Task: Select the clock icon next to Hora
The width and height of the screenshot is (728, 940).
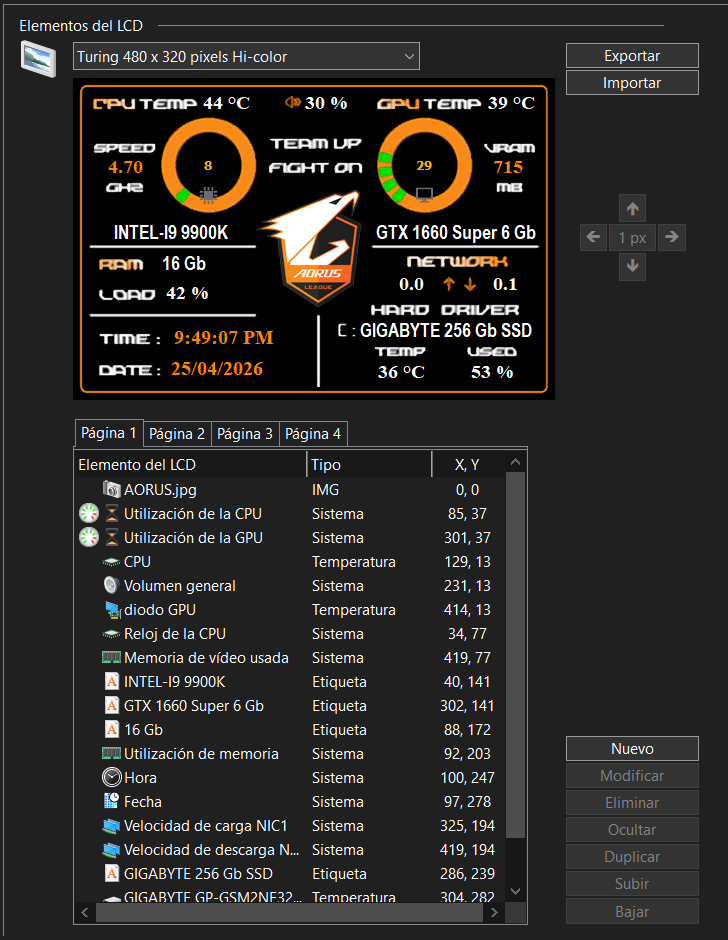Action: tap(111, 778)
